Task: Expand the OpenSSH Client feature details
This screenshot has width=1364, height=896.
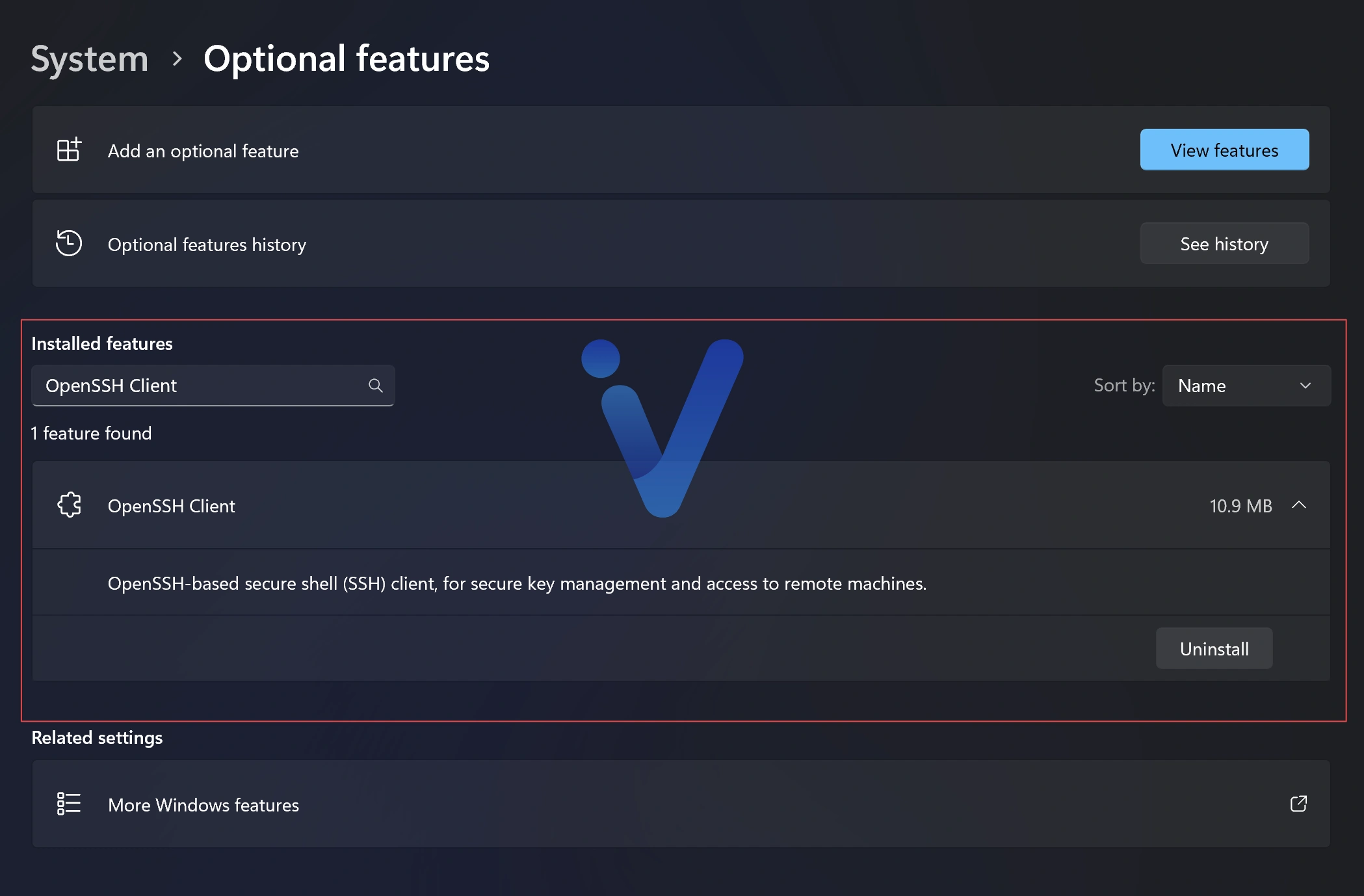Action: pyautogui.click(x=1299, y=504)
